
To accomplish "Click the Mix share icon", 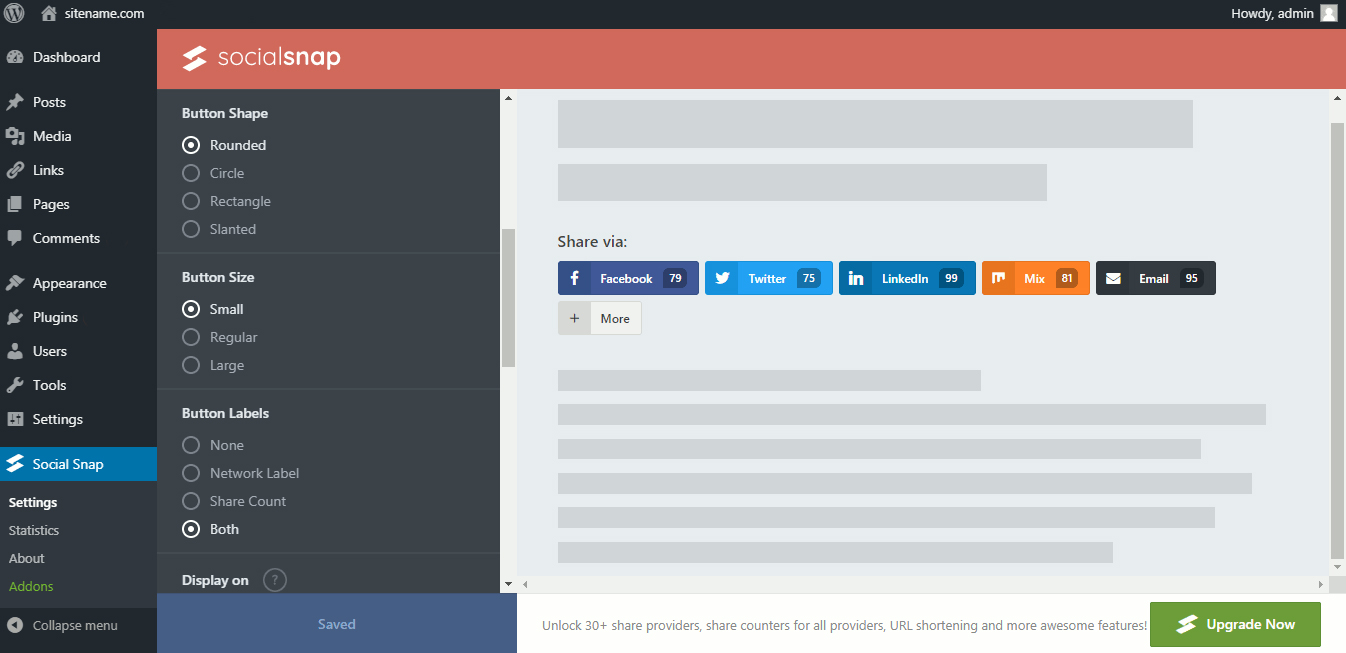I will click(x=999, y=278).
